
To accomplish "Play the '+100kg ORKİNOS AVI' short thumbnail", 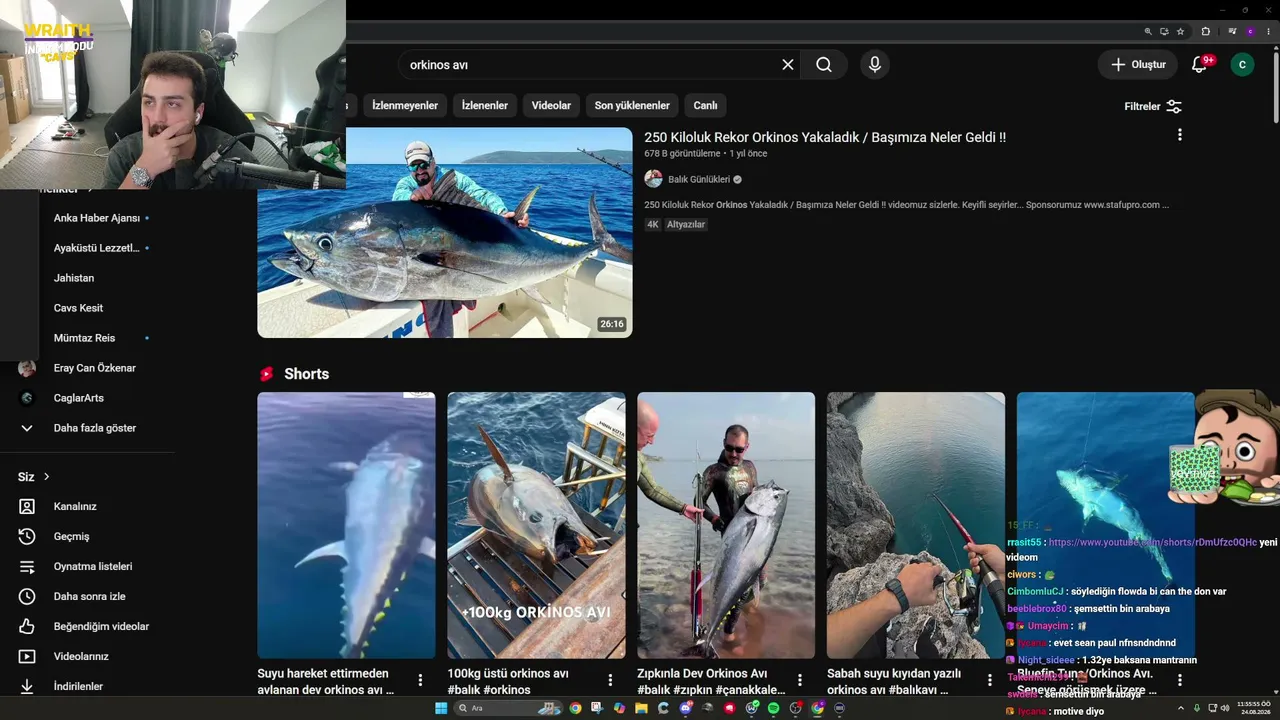I will click(x=536, y=525).
